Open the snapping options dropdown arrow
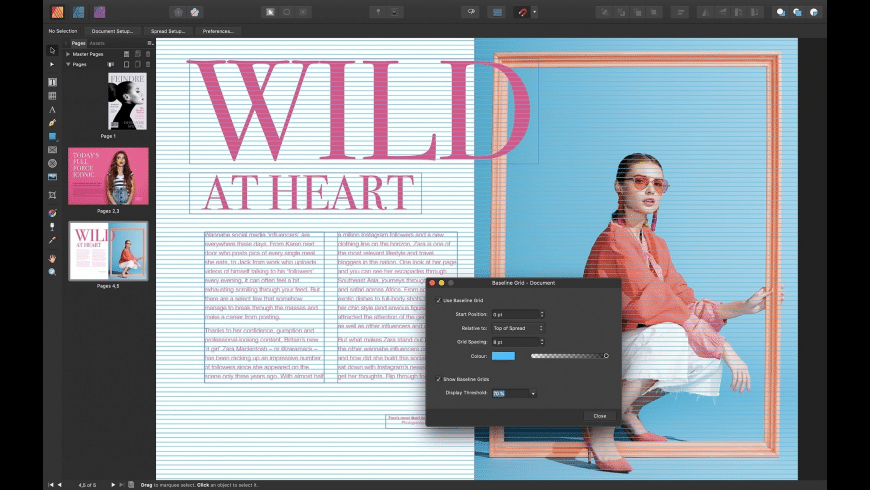 pyautogui.click(x=535, y=12)
